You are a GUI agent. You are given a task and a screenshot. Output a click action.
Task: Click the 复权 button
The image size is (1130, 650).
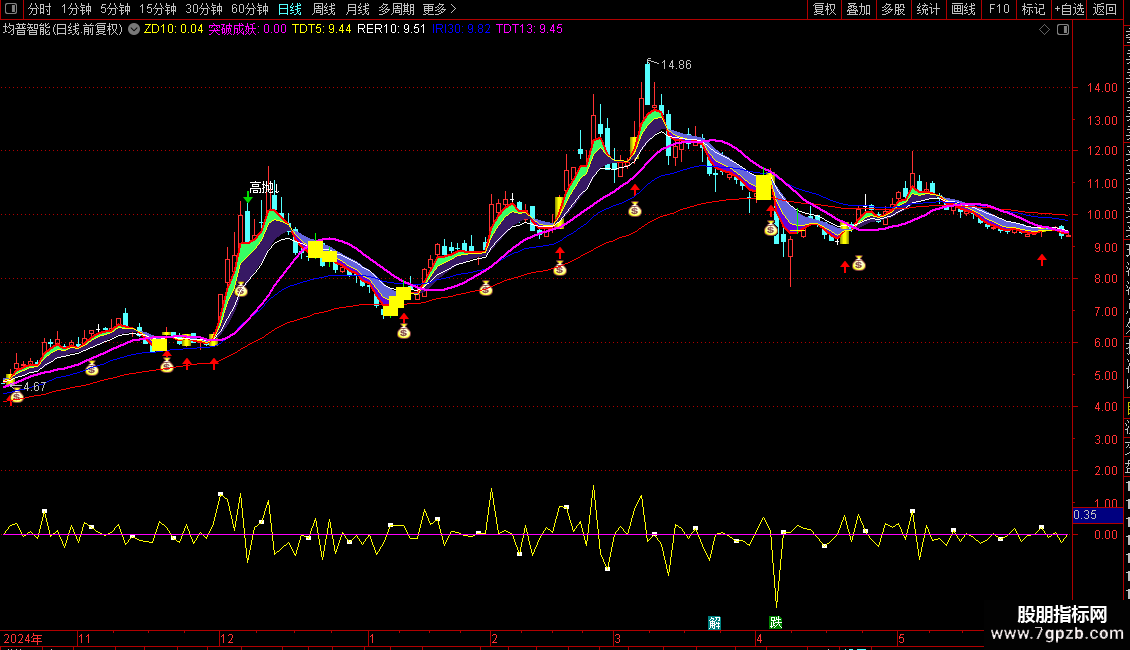click(824, 9)
